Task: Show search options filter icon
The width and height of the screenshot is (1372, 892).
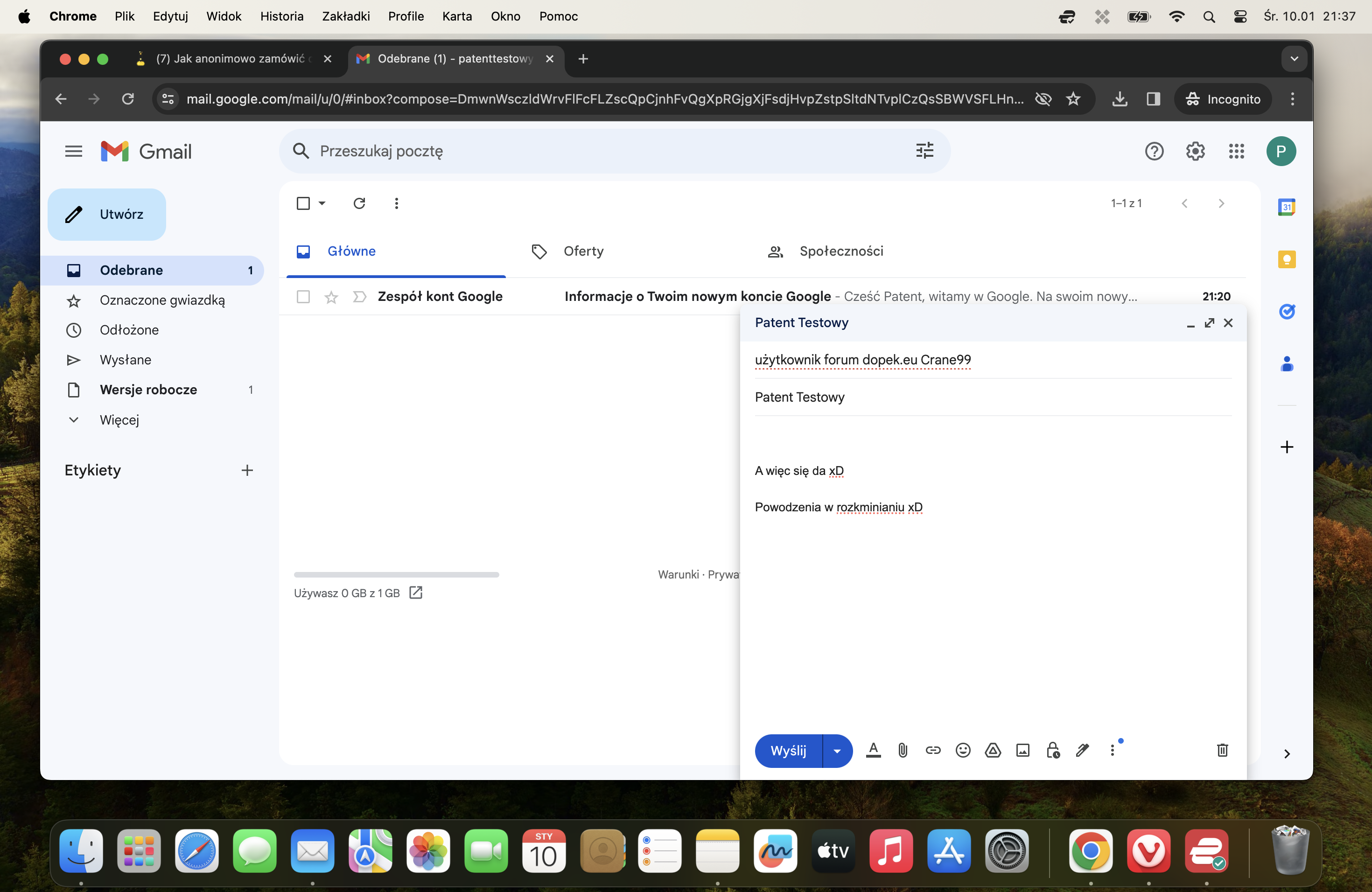Action: (x=924, y=151)
